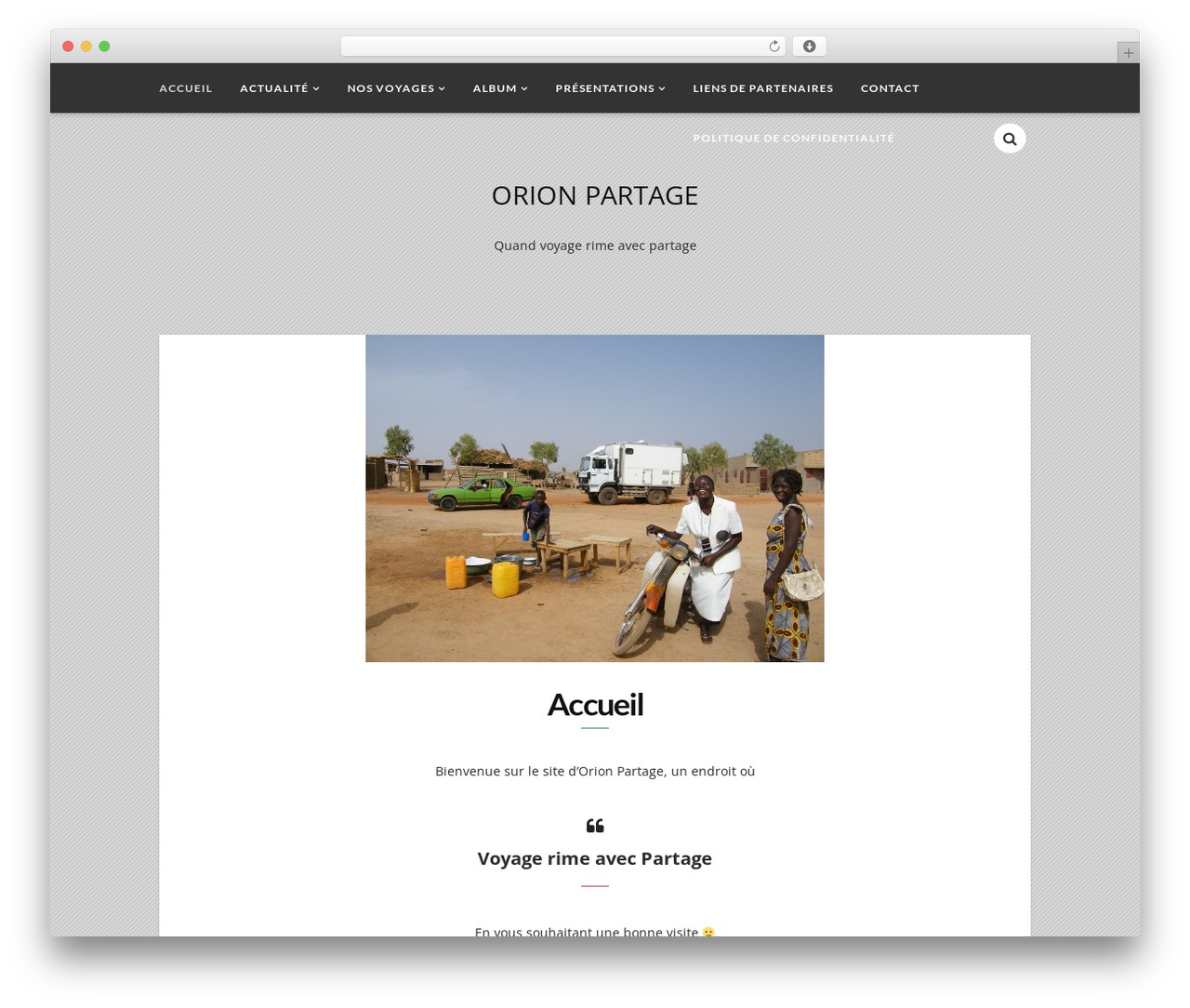Click the quote icon above Voyage rime
Screen dimensions: 1190x1008
coord(595,826)
